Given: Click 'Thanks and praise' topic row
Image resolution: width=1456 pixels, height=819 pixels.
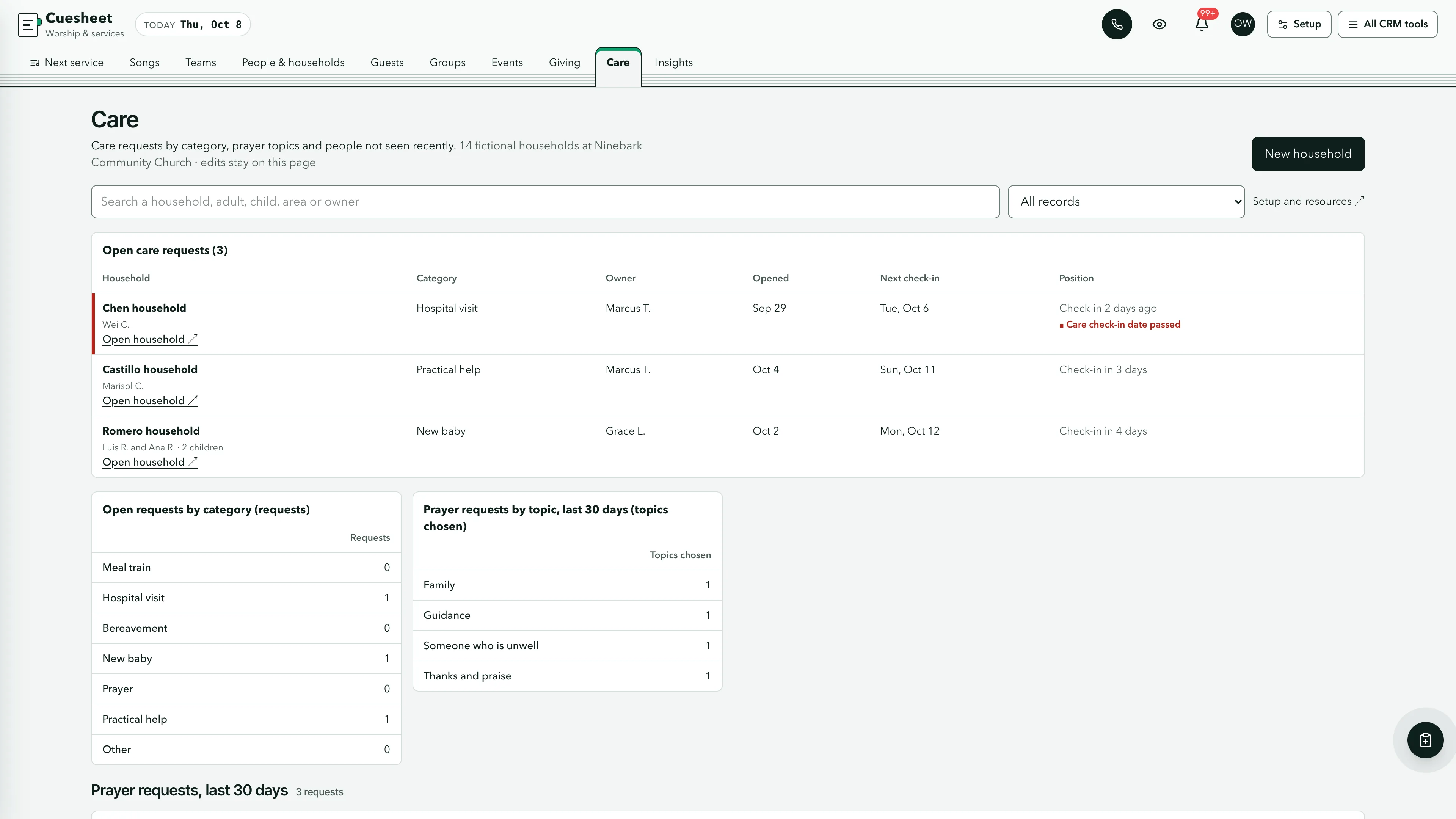Looking at the screenshot, I should tap(567, 676).
